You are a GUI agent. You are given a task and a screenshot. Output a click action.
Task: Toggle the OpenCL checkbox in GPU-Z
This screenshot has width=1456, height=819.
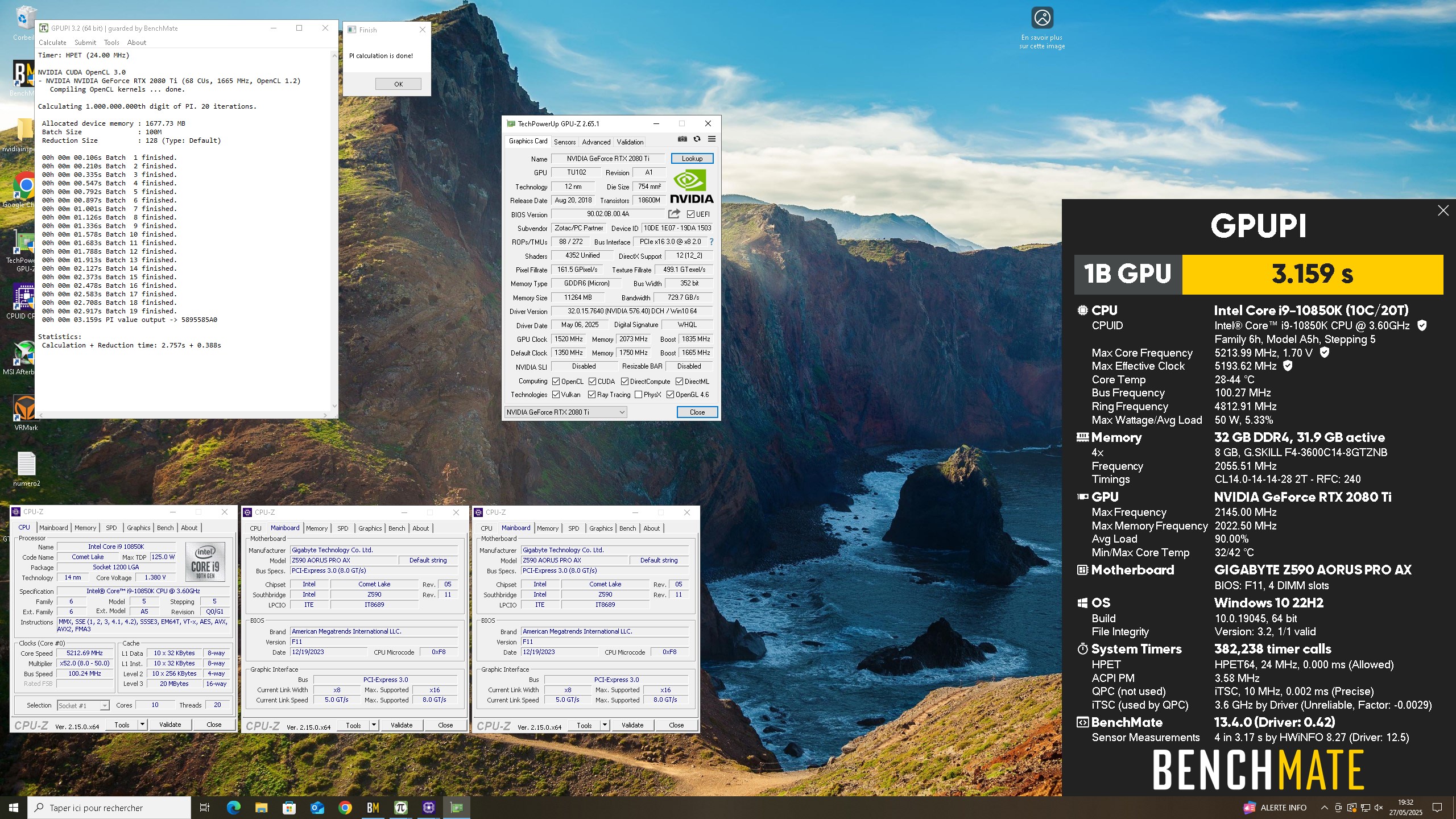(x=556, y=382)
